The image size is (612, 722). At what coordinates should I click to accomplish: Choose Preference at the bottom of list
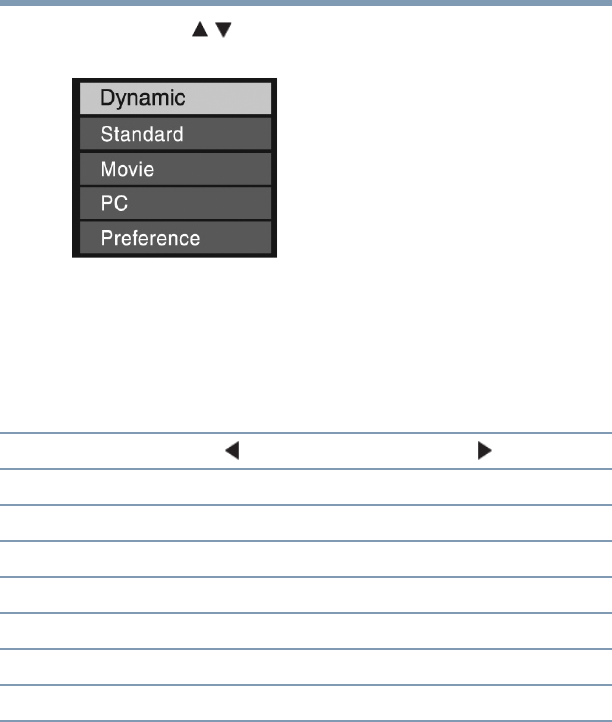(x=173, y=238)
